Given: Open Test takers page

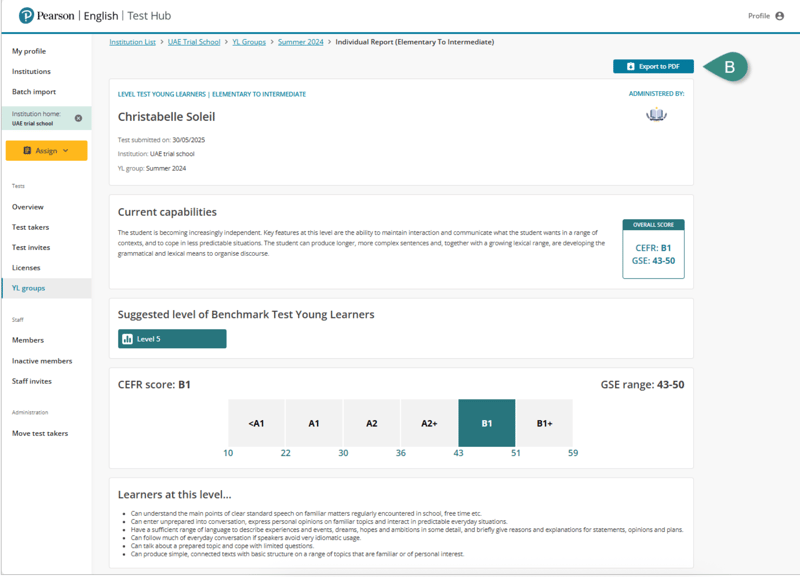Looking at the screenshot, I should pos(30,227).
